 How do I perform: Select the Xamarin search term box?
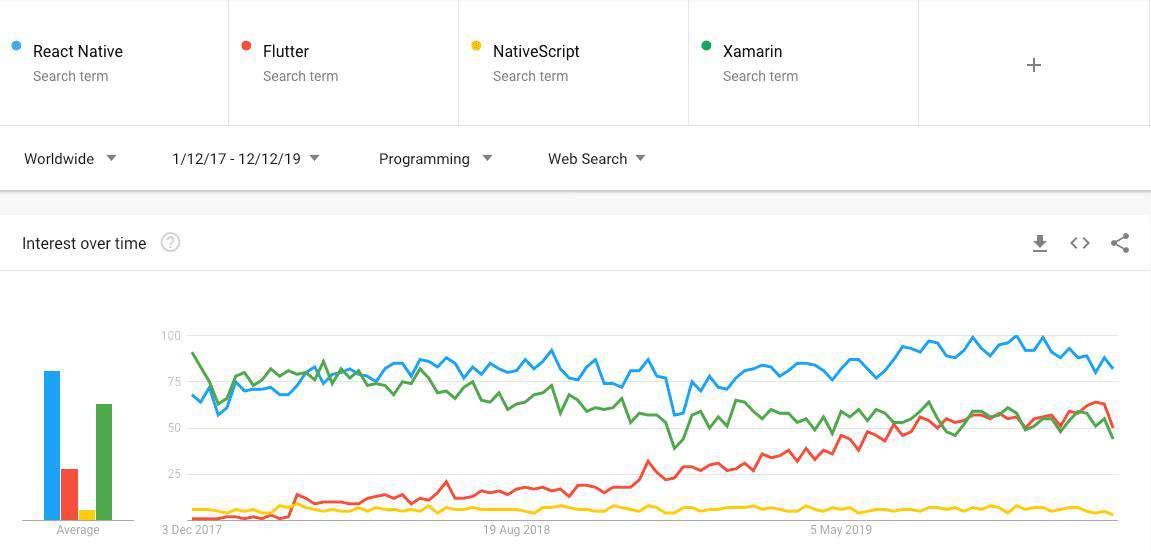pyautogui.click(x=803, y=62)
